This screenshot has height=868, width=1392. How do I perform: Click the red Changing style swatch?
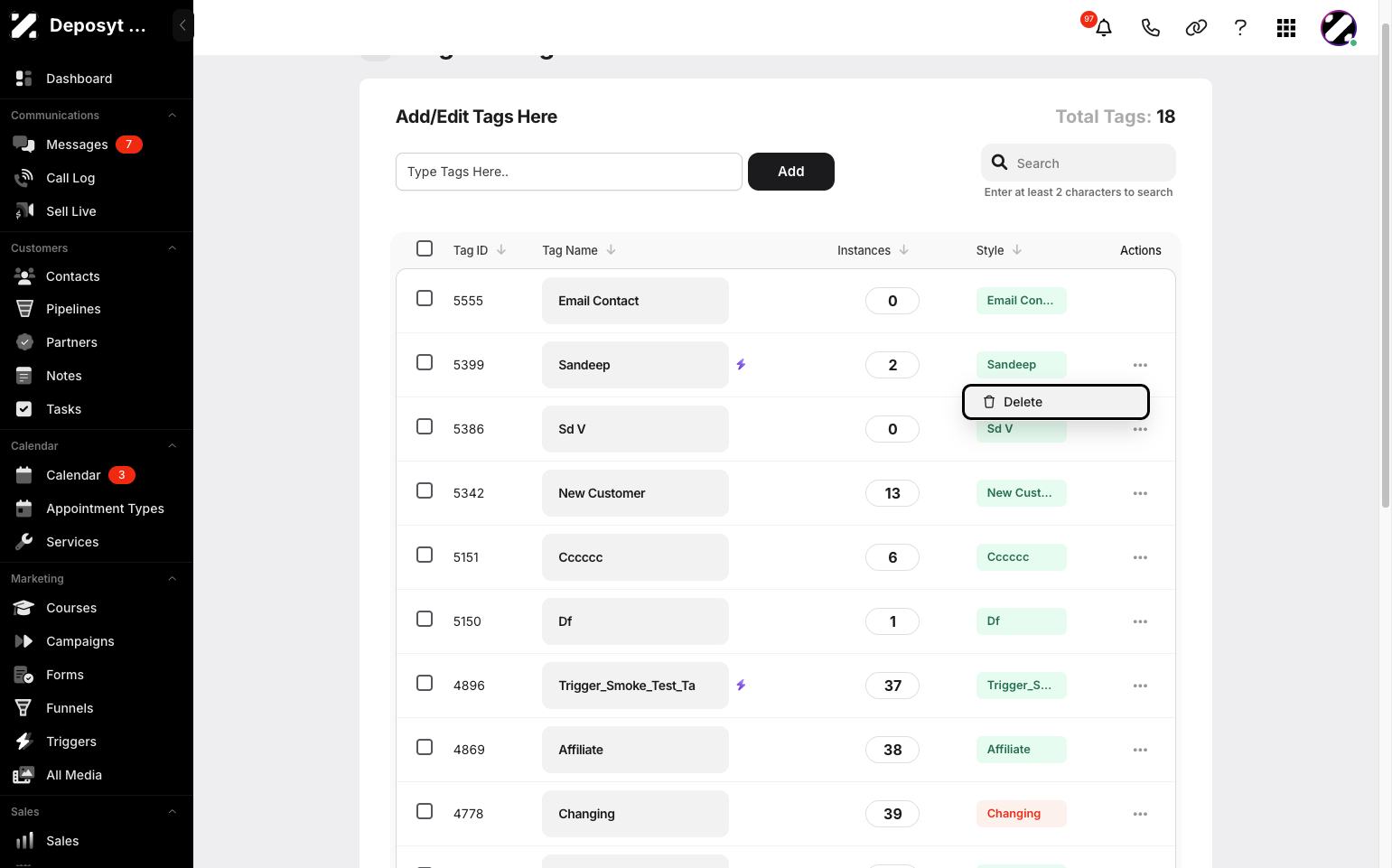tap(1022, 814)
